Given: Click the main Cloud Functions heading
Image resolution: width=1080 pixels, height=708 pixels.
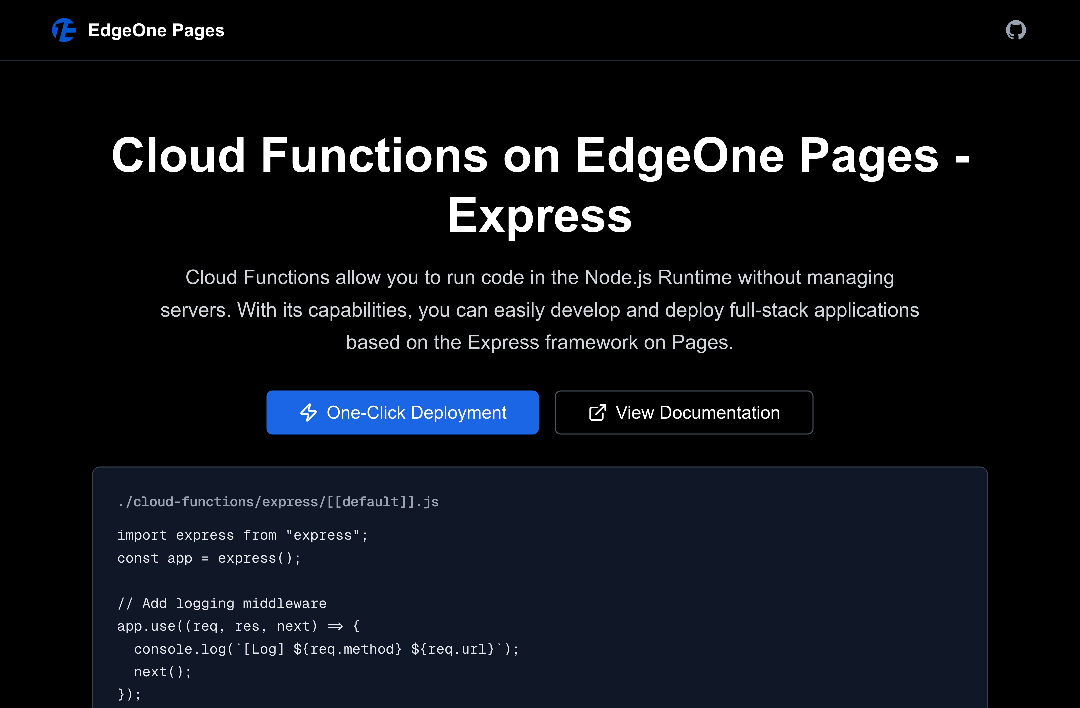Looking at the screenshot, I should (540, 157).
